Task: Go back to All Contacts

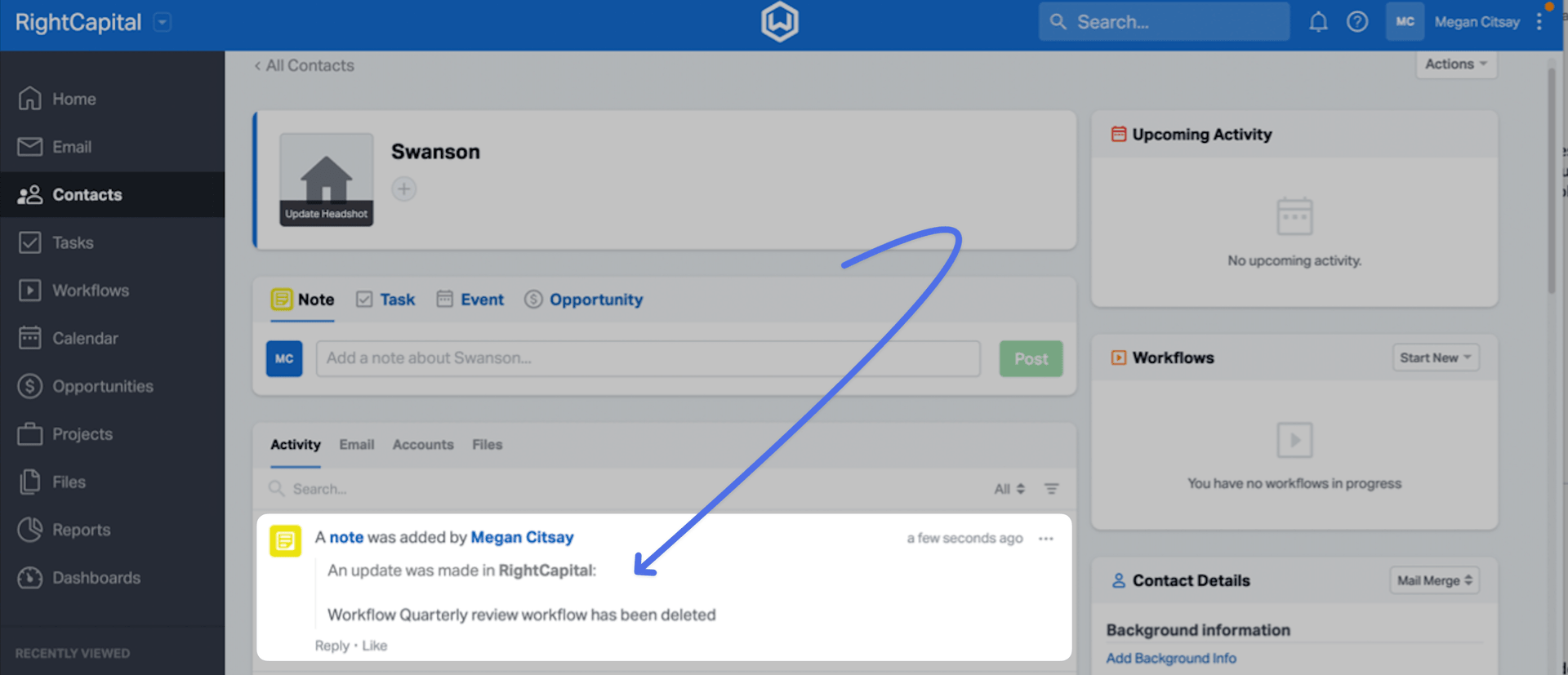Action: click(304, 65)
